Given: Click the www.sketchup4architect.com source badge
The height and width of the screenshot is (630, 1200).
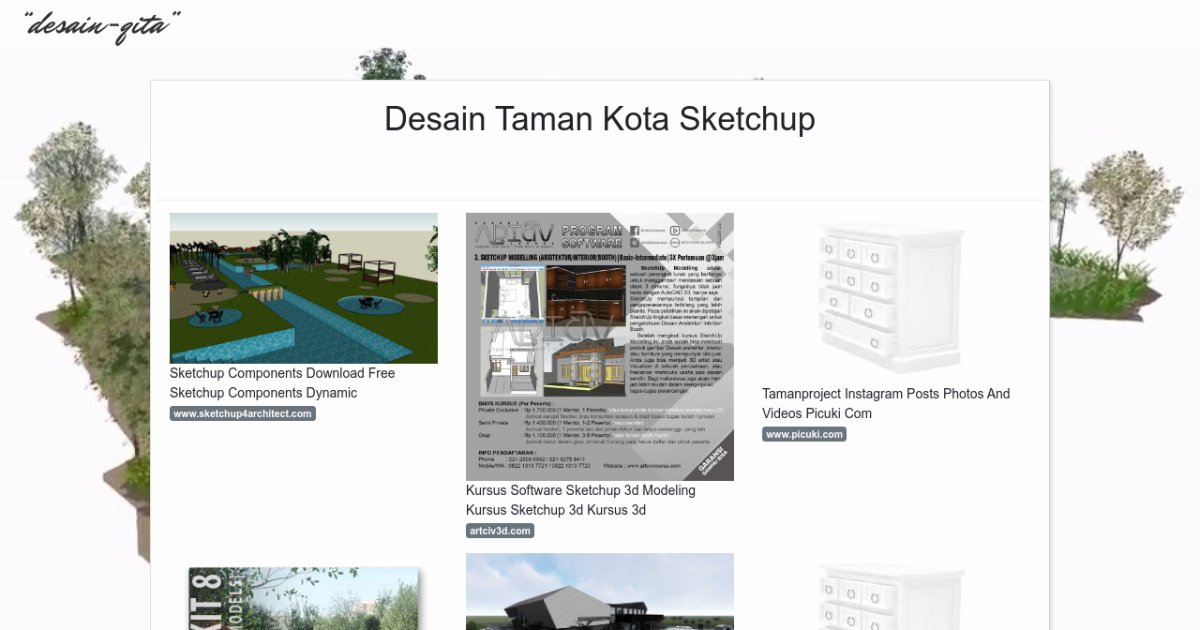Looking at the screenshot, I should 242,414.
